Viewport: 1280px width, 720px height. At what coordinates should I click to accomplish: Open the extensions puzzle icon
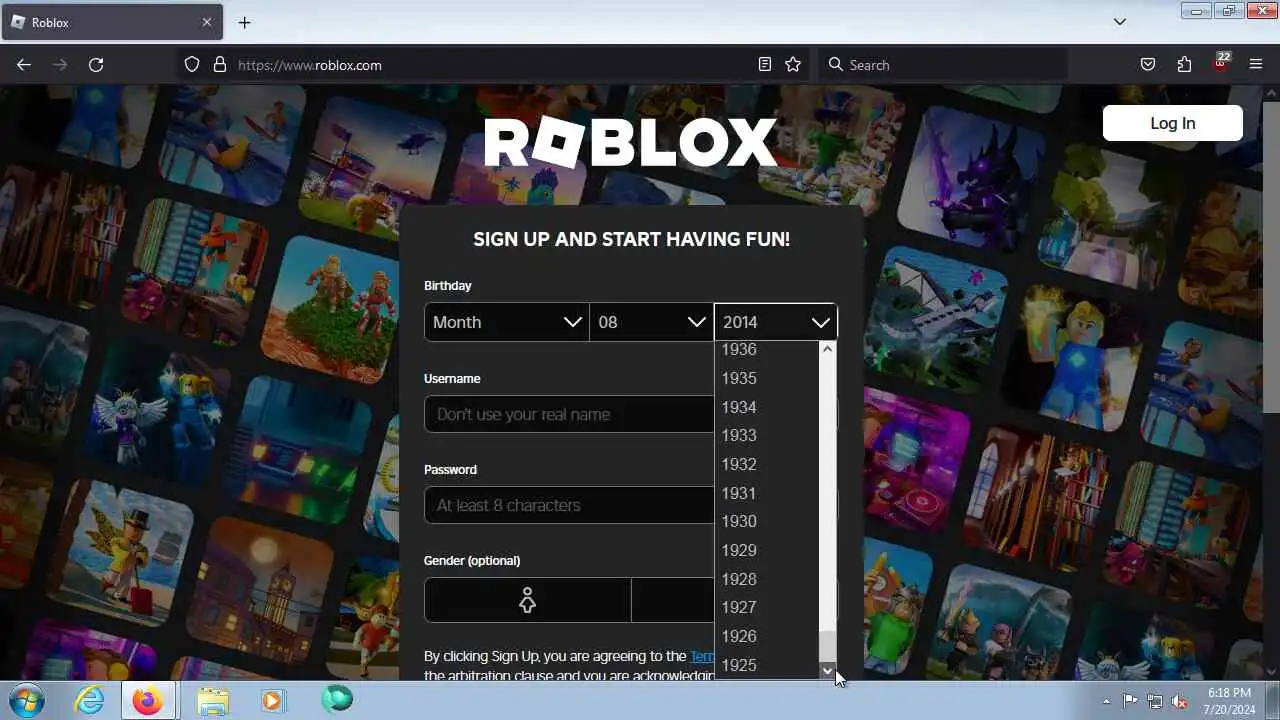(1184, 65)
